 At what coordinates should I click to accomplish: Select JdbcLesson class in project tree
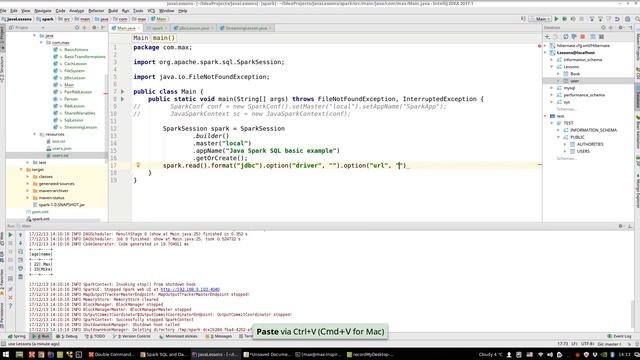tap(75, 78)
